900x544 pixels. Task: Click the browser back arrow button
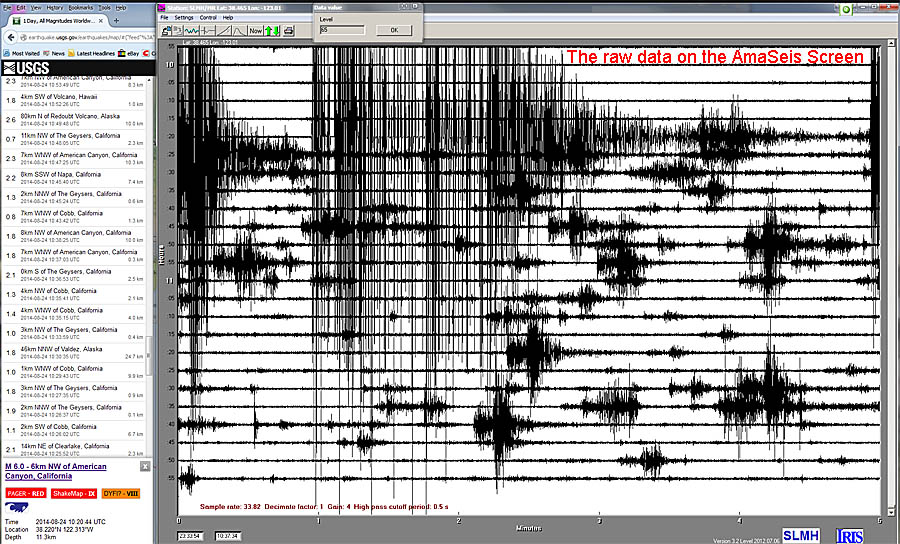(x=10, y=37)
